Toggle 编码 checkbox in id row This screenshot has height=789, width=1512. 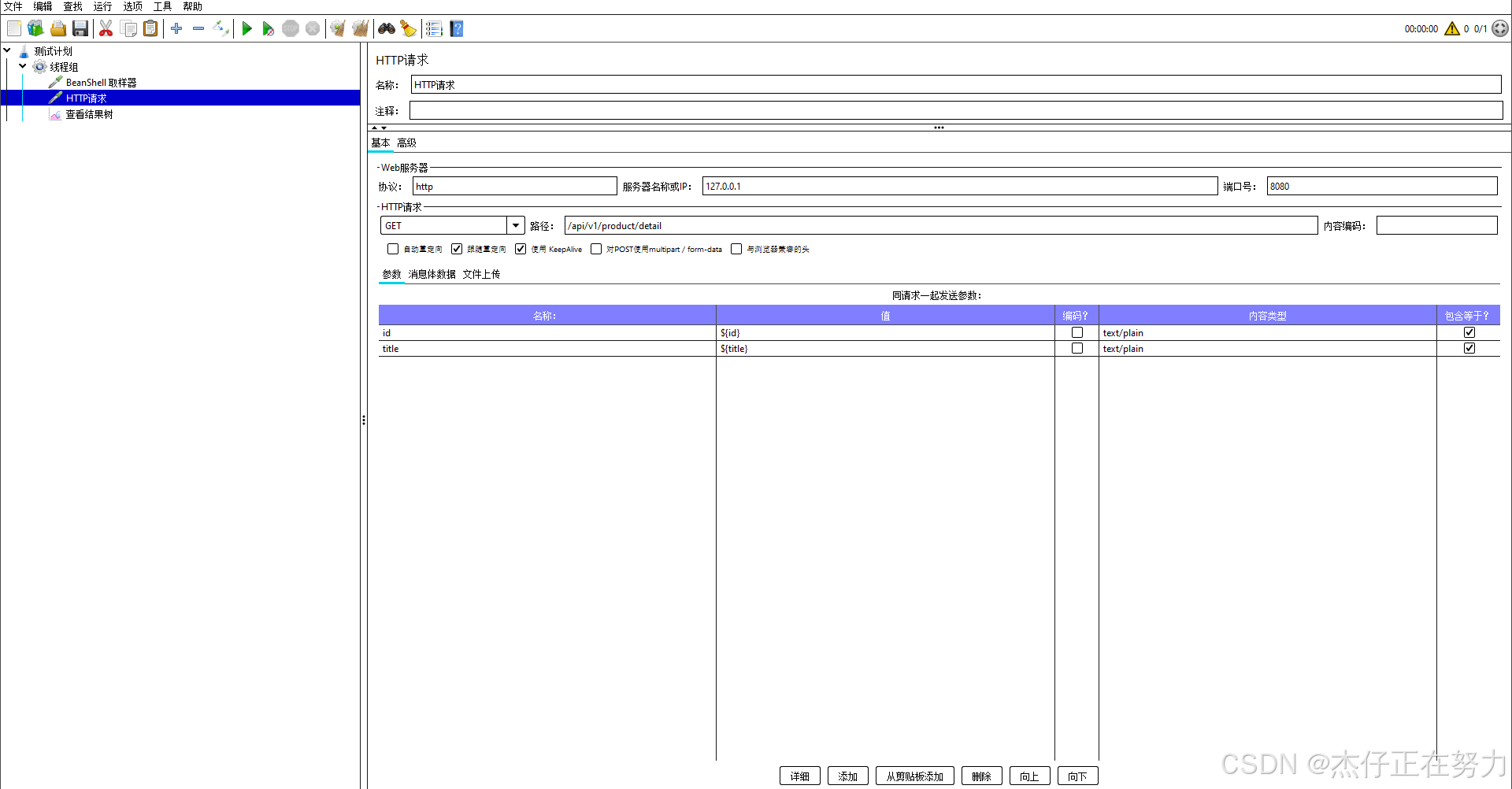[x=1077, y=332]
